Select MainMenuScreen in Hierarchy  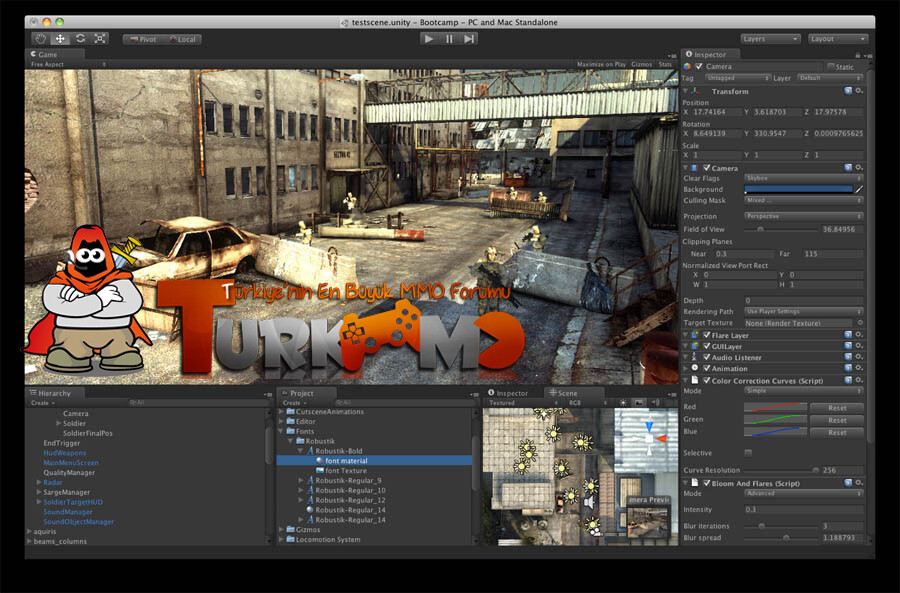(71, 463)
